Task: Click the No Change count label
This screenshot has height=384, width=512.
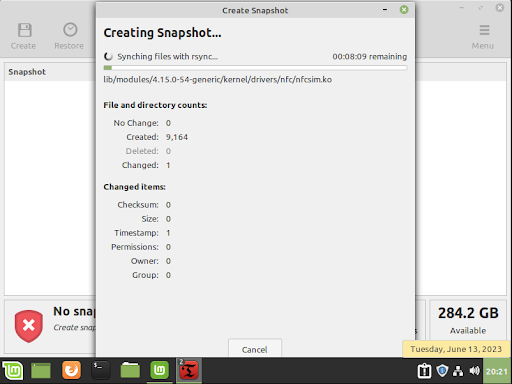Action: tap(136, 123)
